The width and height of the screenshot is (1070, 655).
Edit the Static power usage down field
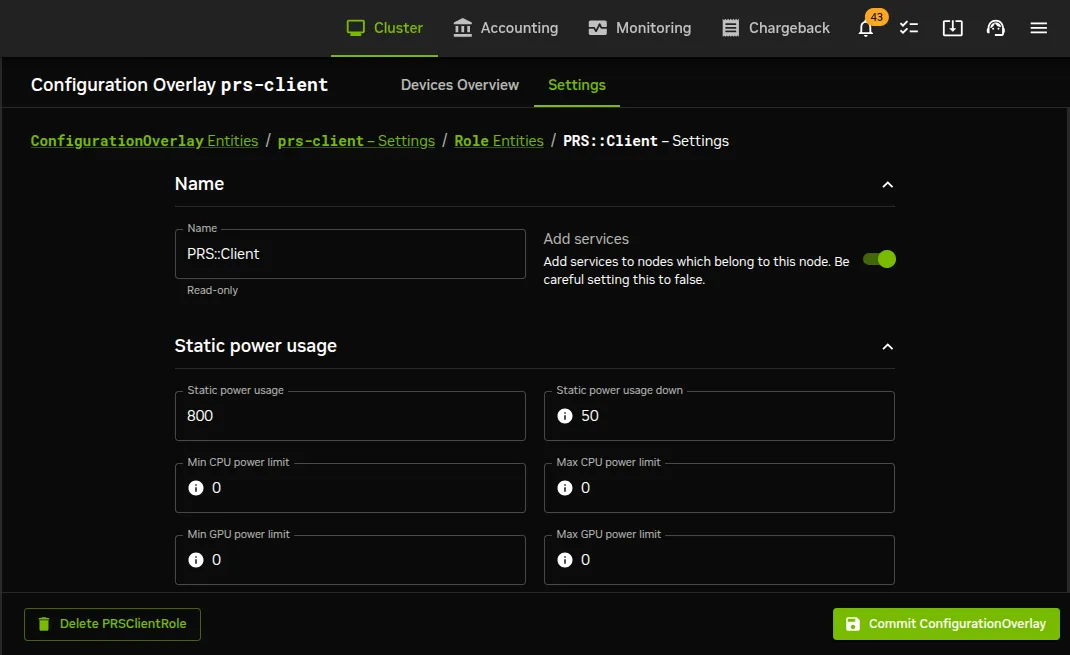[x=719, y=416]
